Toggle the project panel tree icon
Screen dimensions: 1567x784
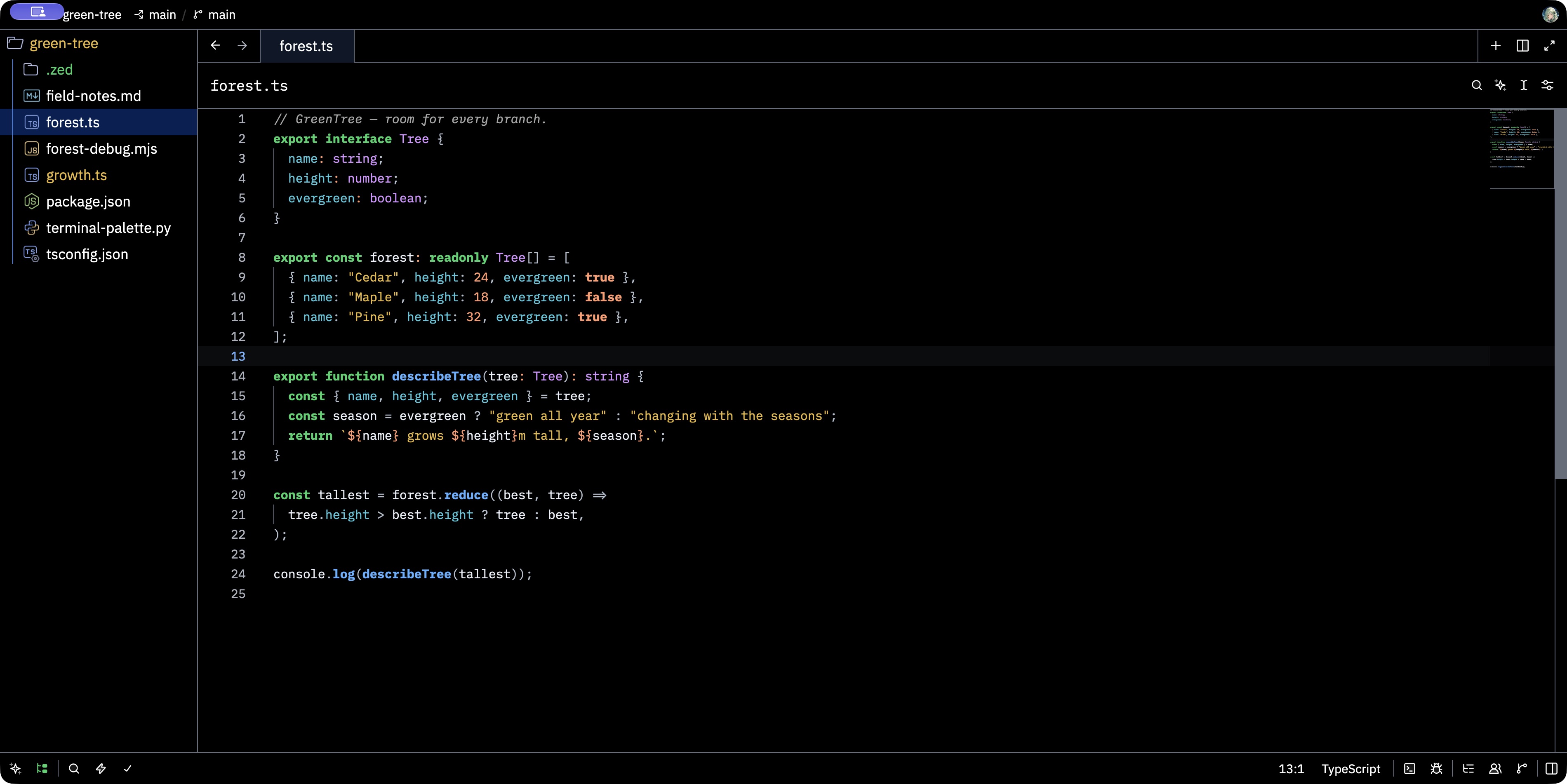pos(42,768)
